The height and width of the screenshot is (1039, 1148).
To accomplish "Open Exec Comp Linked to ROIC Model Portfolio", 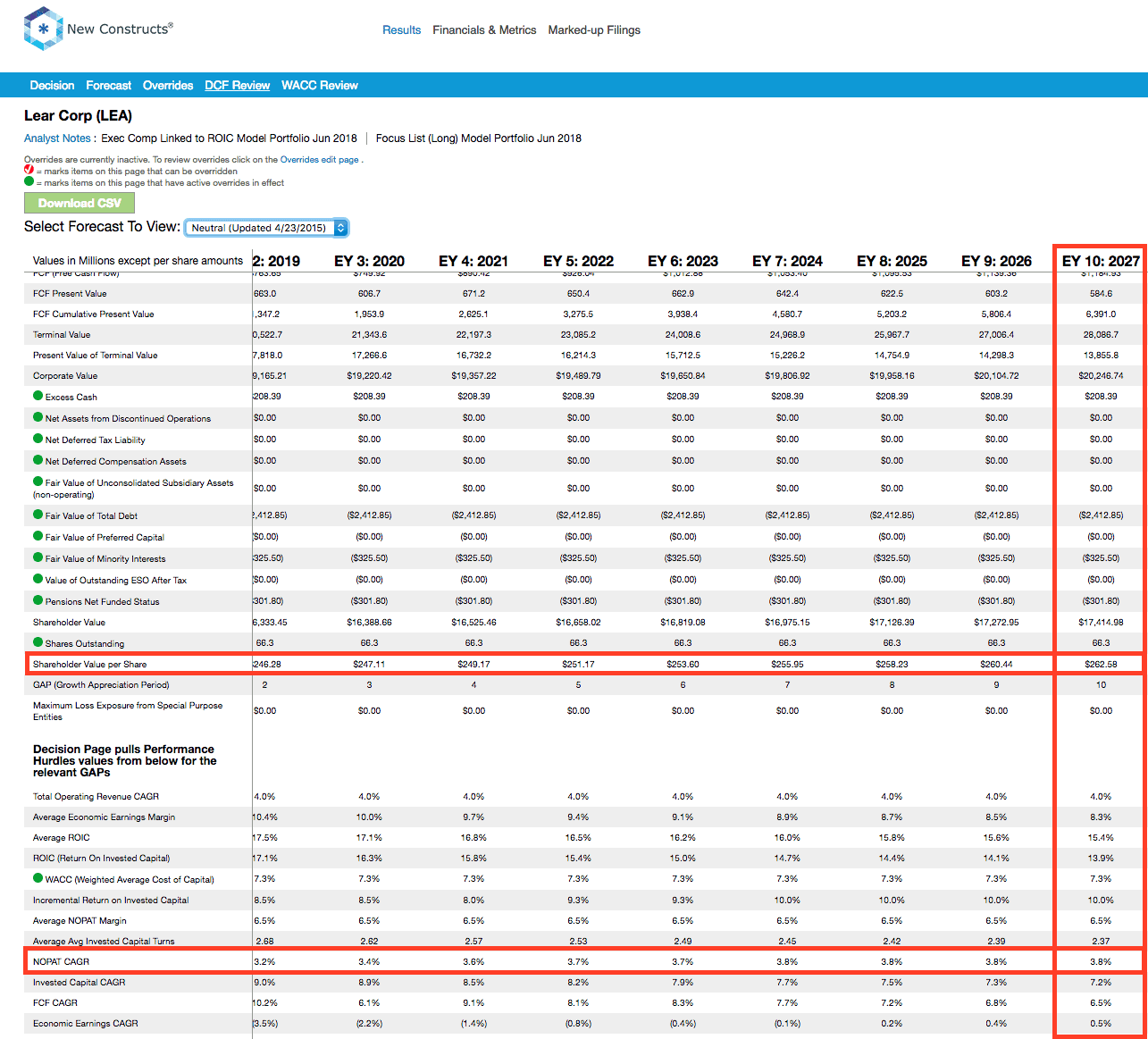I will (229, 138).
